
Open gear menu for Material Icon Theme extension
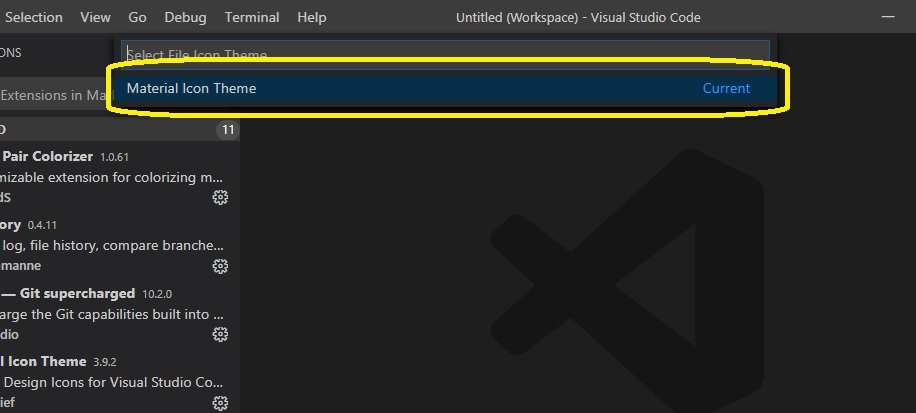(x=220, y=402)
